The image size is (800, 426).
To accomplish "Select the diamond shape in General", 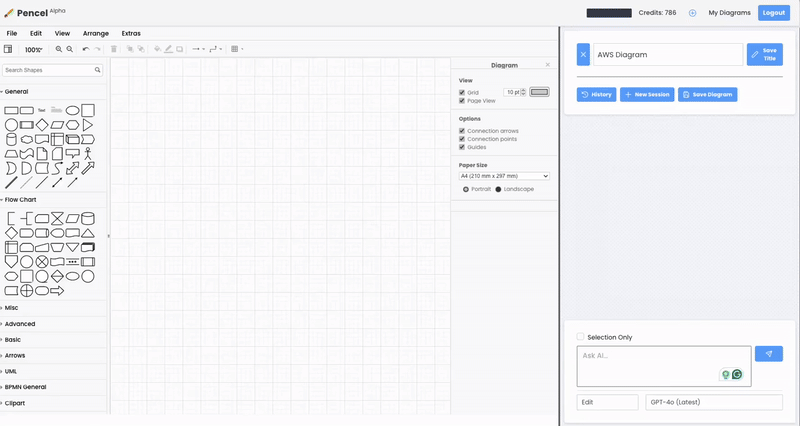I will 42,125.
